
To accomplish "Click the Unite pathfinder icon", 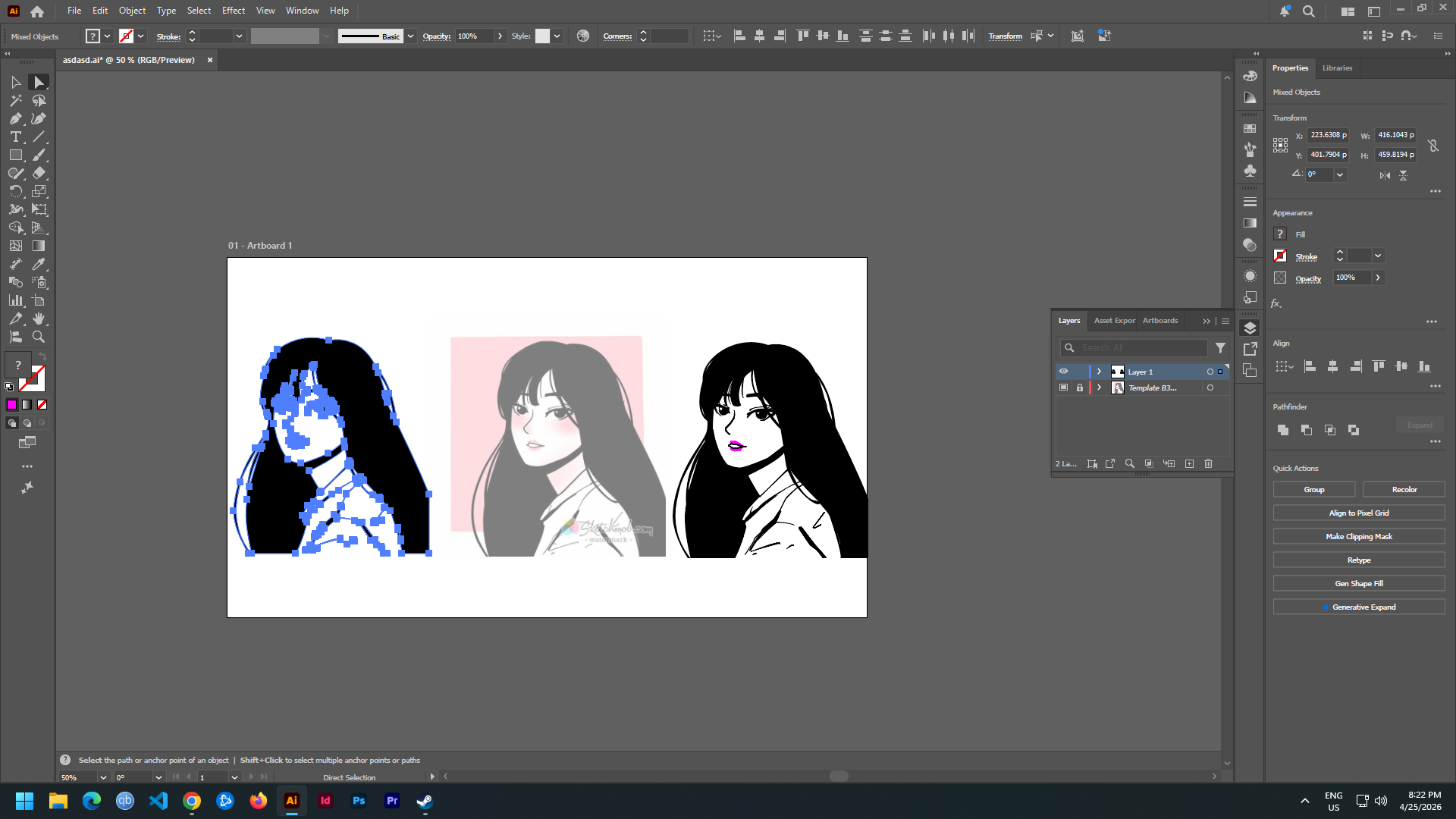I will click(1282, 430).
